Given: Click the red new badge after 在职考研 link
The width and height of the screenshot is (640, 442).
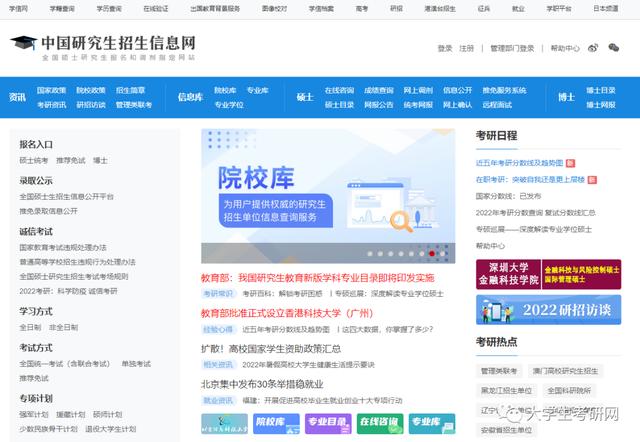Looking at the screenshot, I should pos(592,180).
